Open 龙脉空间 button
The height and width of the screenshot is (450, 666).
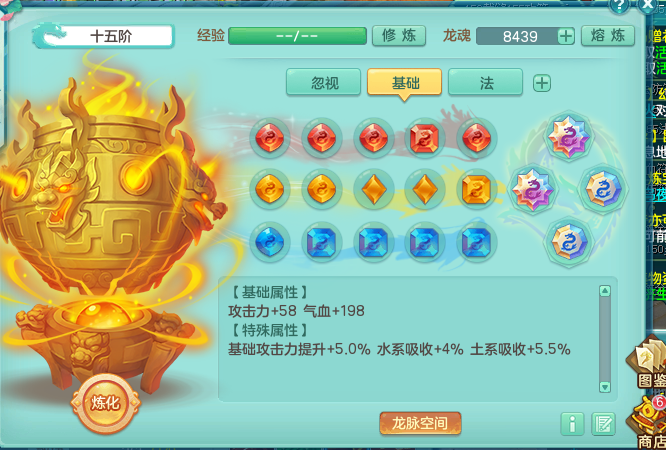point(420,423)
